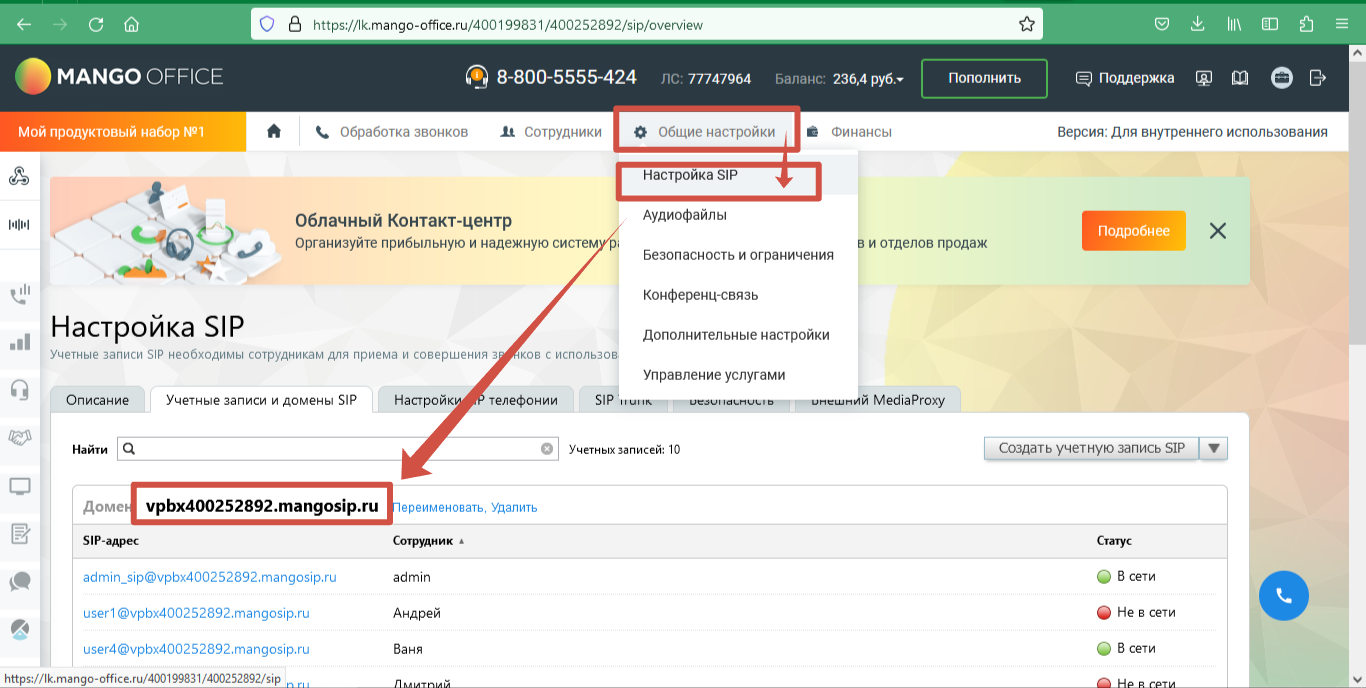This screenshot has height=688, width=1366.
Task: Click the Переименовать link
Action: [439, 507]
